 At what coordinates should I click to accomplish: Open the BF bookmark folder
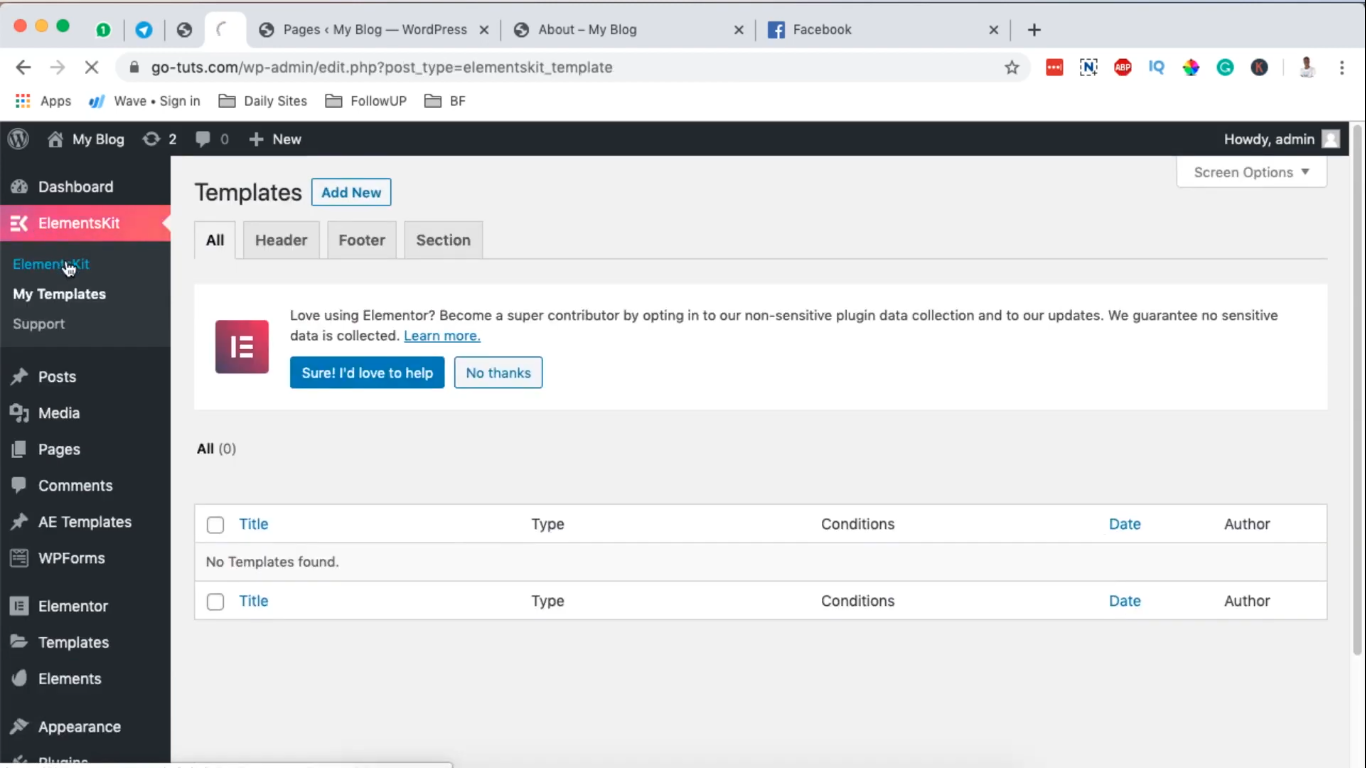pos(445,101)
